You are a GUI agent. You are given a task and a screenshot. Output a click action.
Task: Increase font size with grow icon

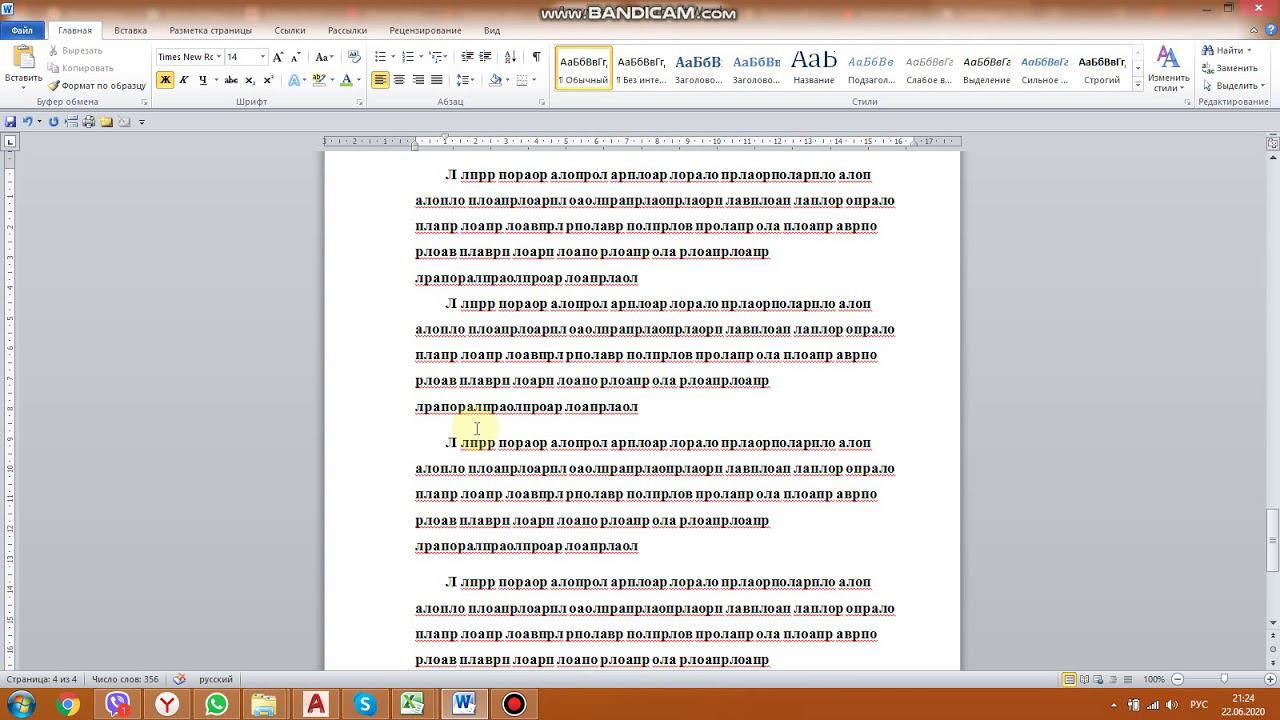(278, 57)
